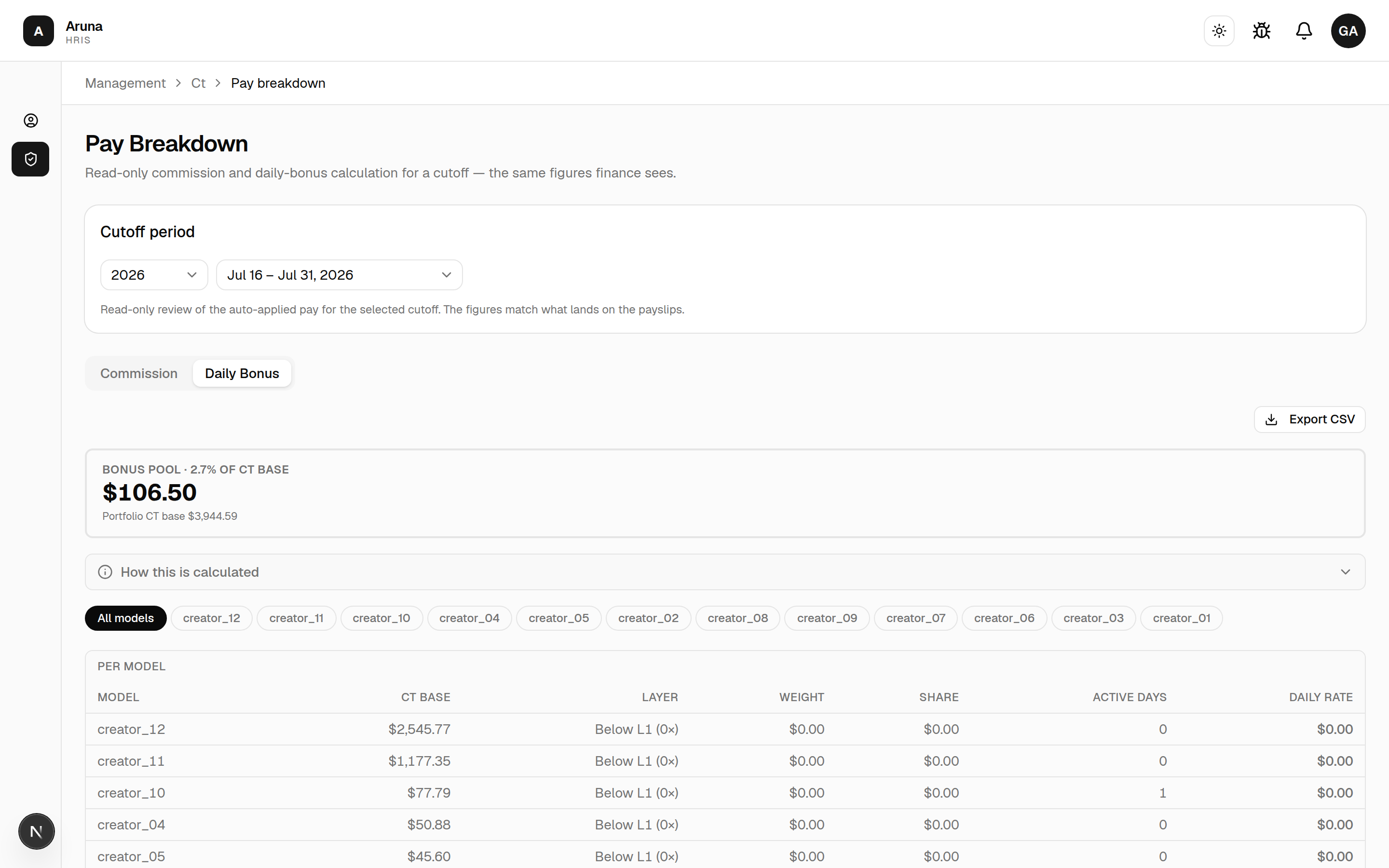Click the Aruna logo square
Screen dimensions: 1389x868
coord(39,30)
